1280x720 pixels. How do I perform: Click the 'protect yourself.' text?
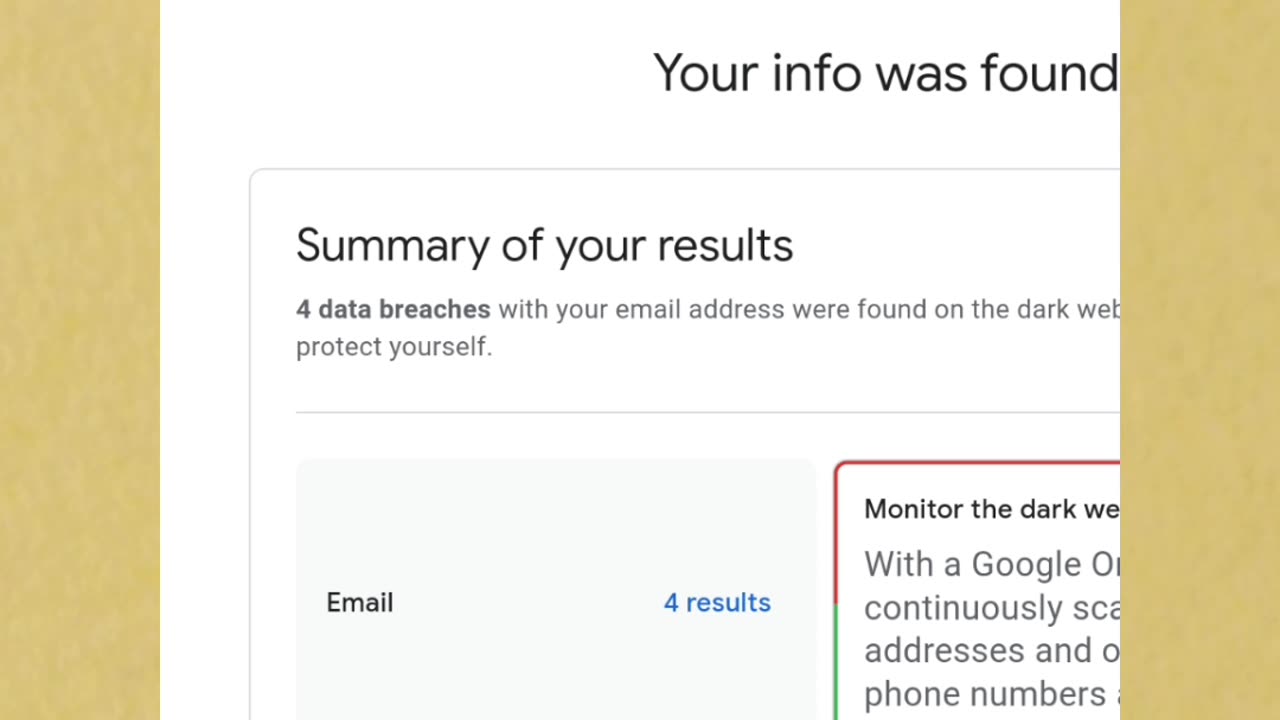click(394, 347)
